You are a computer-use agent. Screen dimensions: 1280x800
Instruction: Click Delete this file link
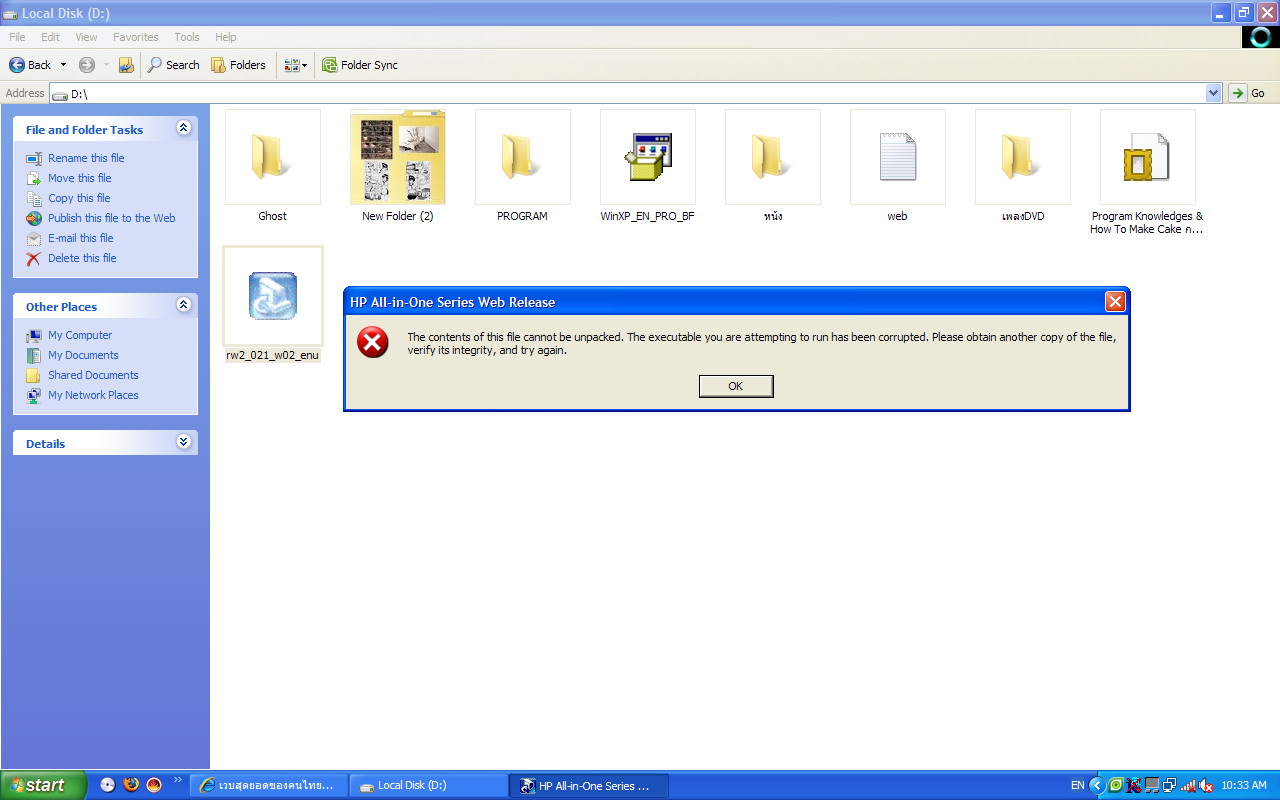point(82,258)
